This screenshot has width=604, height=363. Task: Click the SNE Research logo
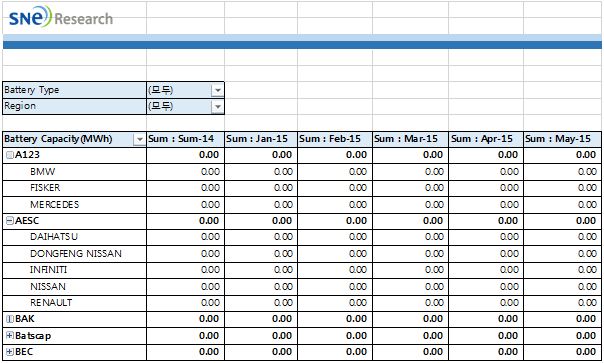pos(60,17)
